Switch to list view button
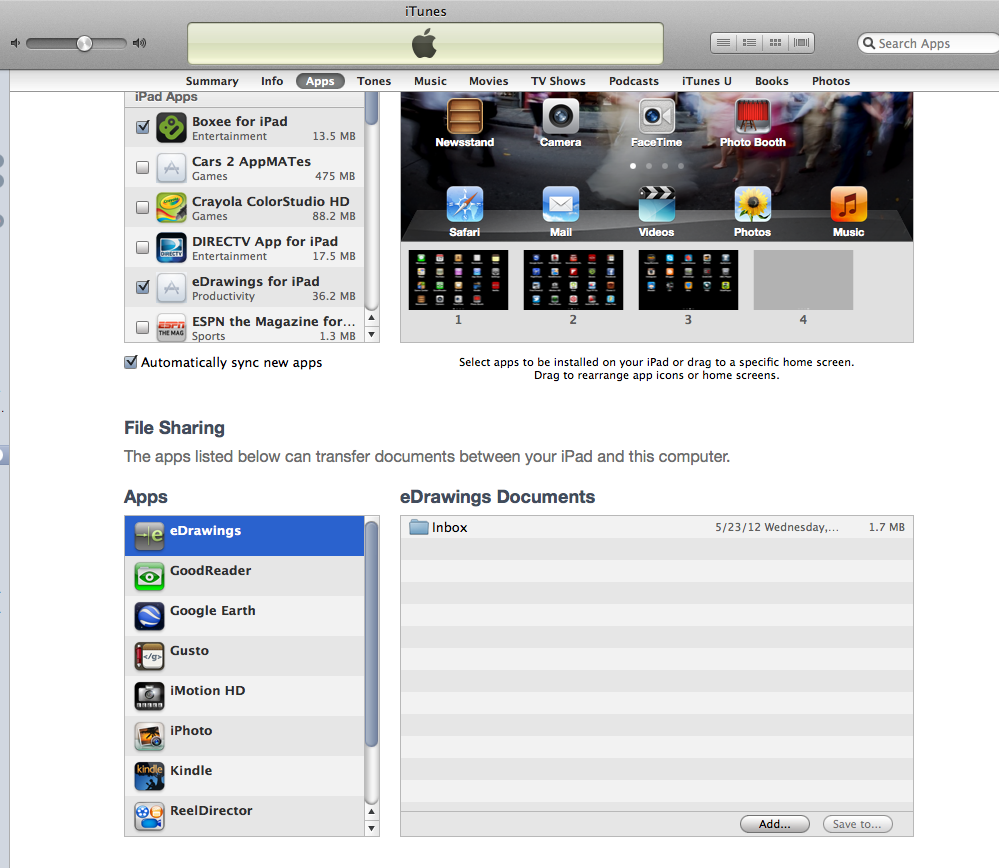The image size is (999, 868). (x=723, y=43)
